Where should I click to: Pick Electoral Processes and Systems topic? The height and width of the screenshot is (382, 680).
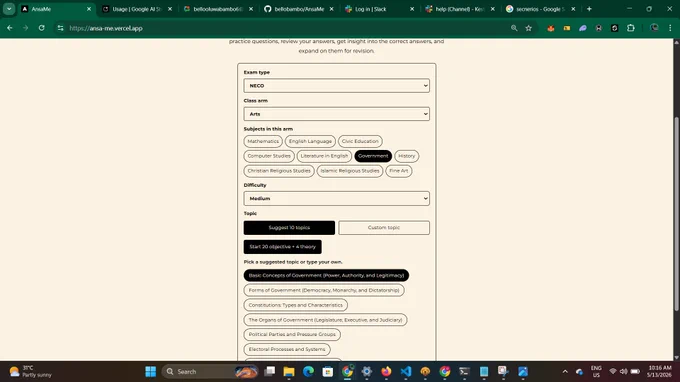point(287,349)
